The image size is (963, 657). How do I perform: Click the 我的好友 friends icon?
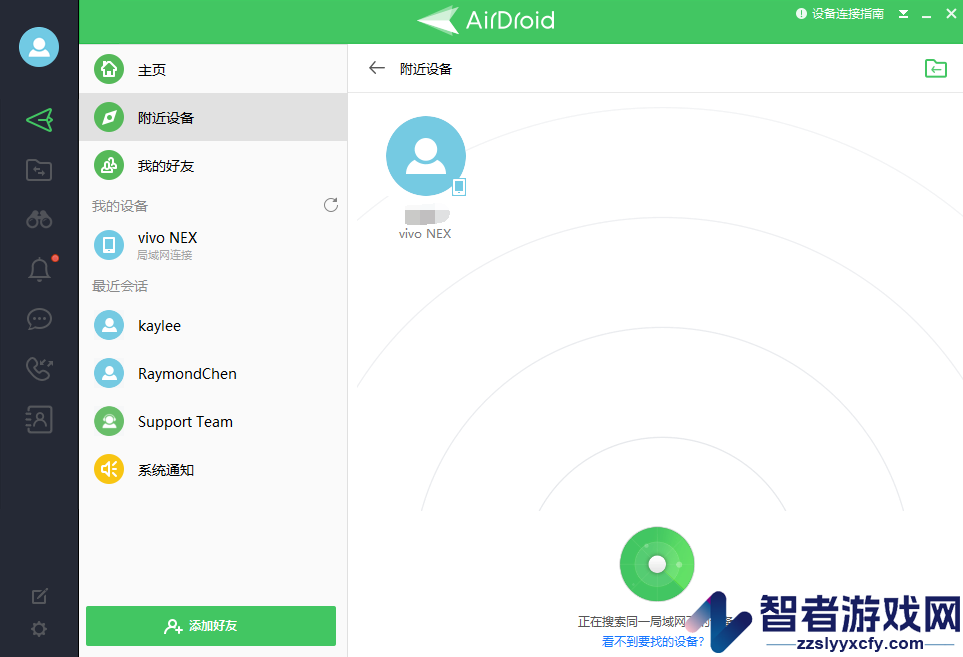pyautogui.click(x=109, y=166)
